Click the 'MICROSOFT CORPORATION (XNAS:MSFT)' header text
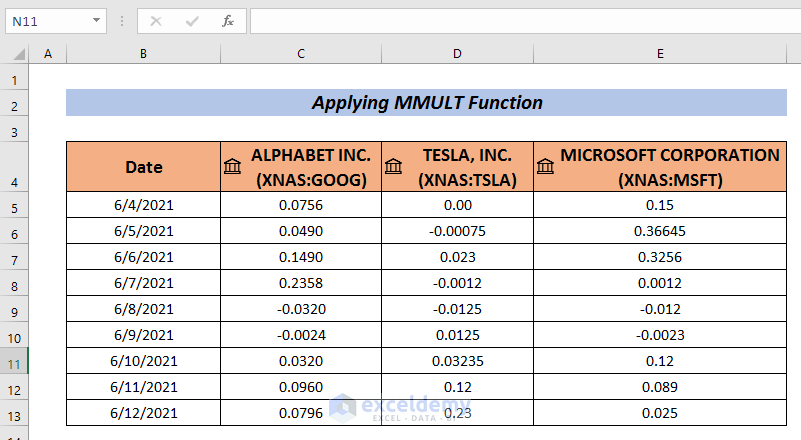 click(x=670, y=167)
